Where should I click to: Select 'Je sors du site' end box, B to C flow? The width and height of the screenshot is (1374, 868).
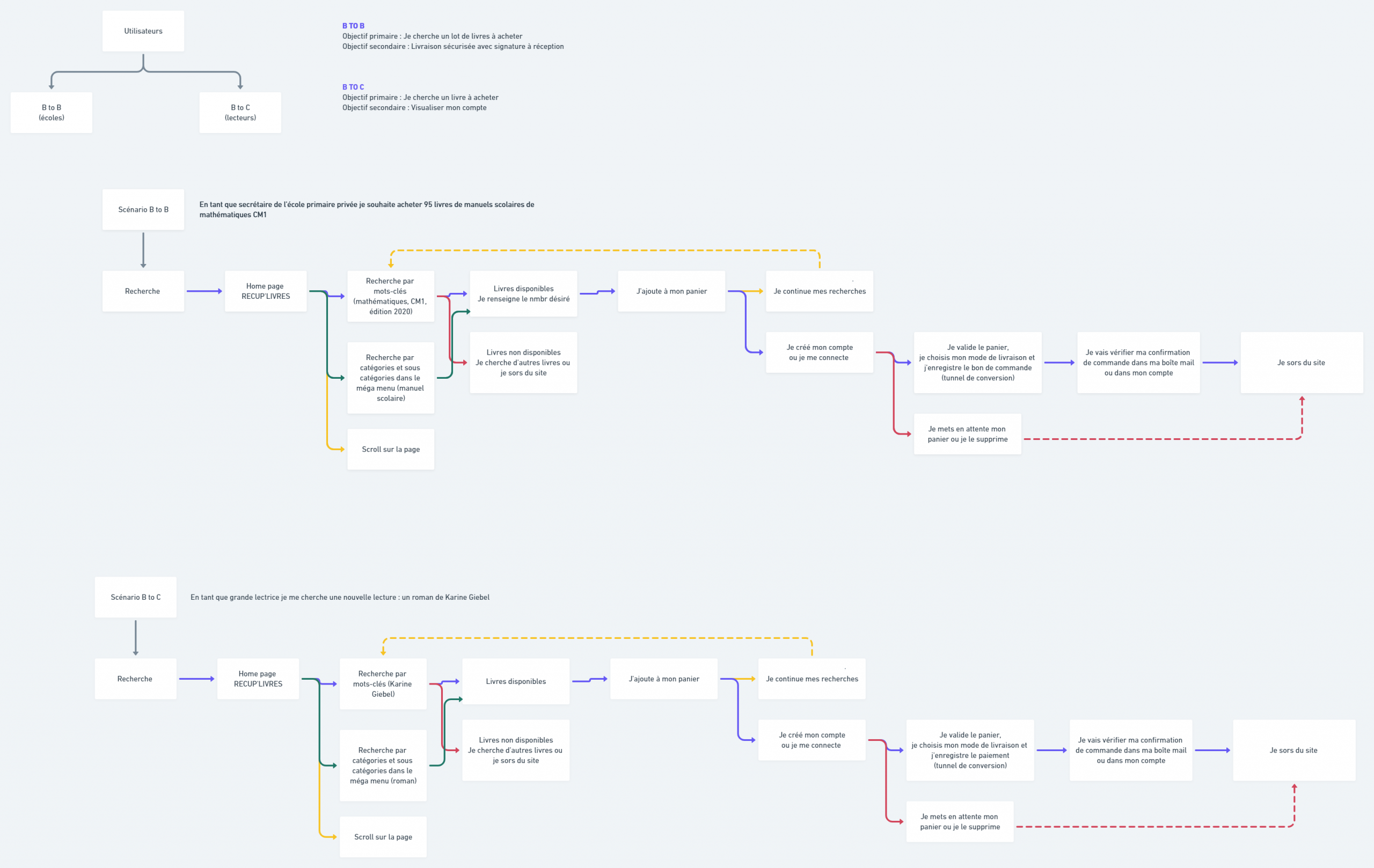tap(1294, 750)
